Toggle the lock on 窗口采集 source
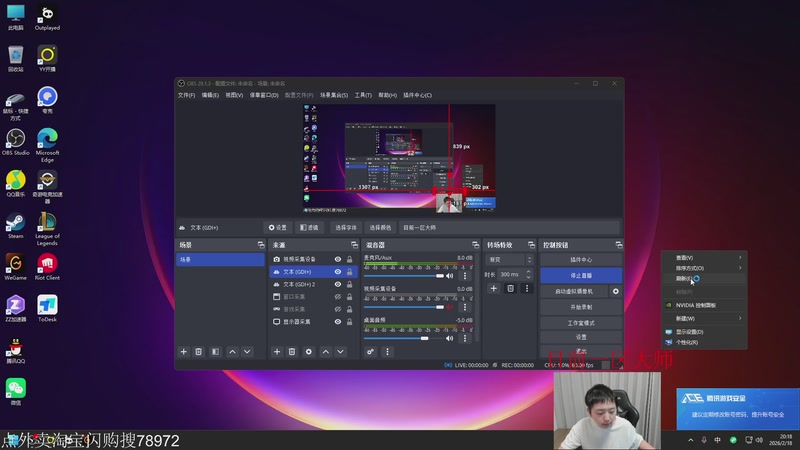The image size is (800, 450). [349, 296]
